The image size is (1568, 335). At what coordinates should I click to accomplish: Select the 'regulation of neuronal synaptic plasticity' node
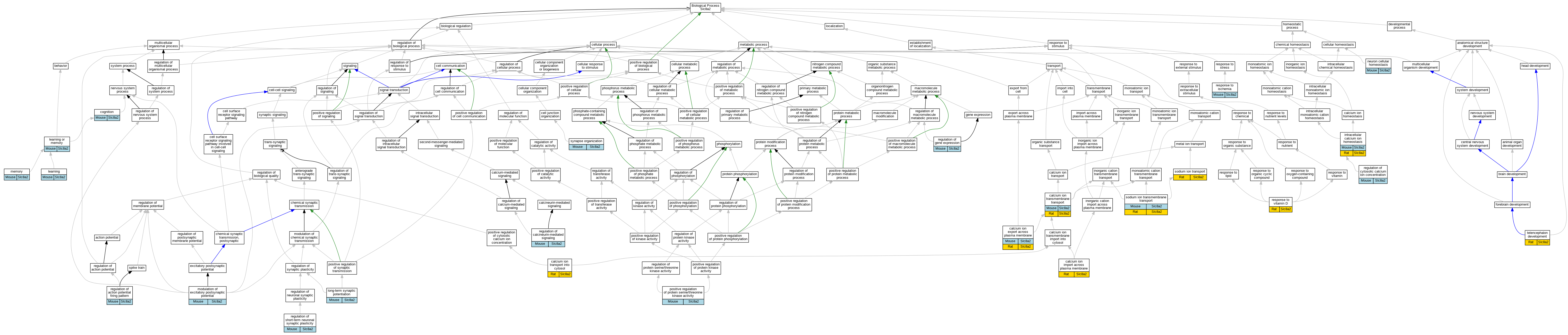pyautogui.click(x=300, y=295)
